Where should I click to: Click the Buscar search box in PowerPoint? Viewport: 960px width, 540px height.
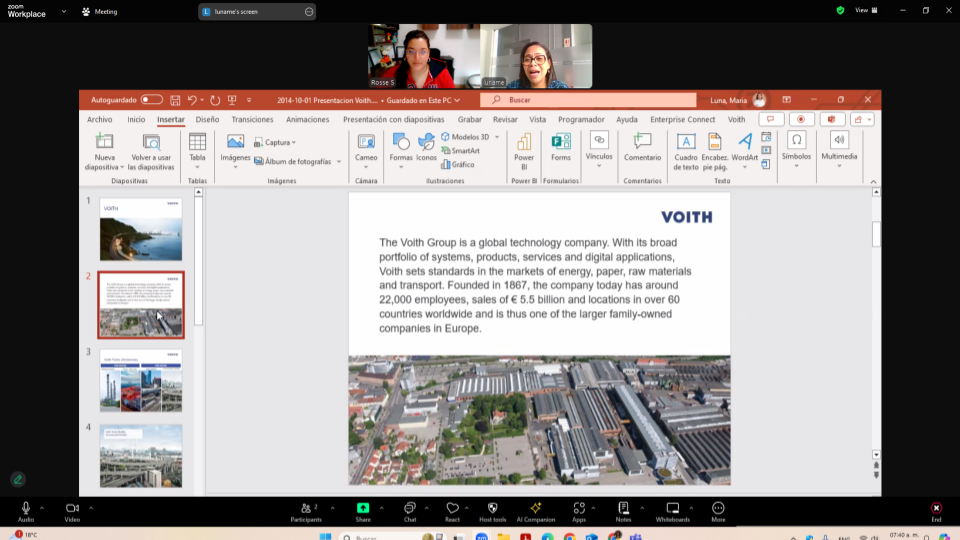588,100
